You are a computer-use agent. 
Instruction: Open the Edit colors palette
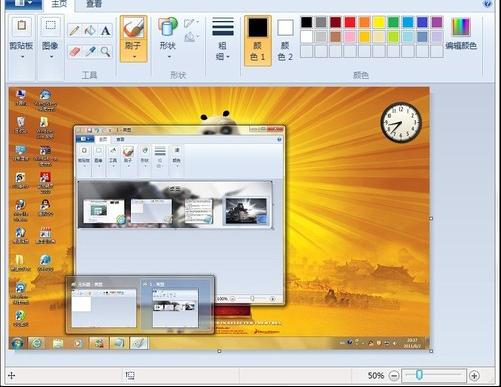coord(461,34)
